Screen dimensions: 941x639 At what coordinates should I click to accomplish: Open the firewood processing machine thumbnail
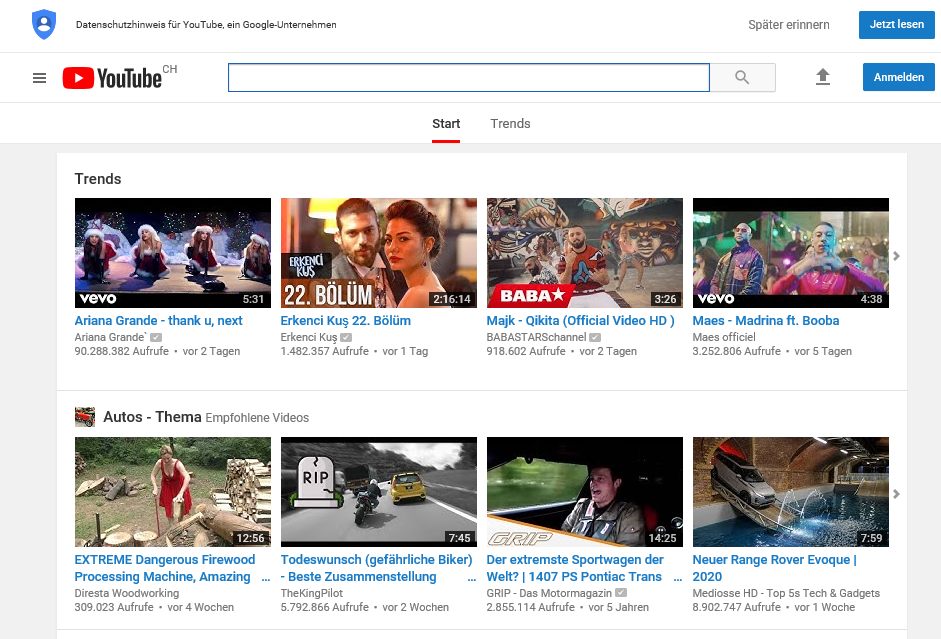click(173, 491)
